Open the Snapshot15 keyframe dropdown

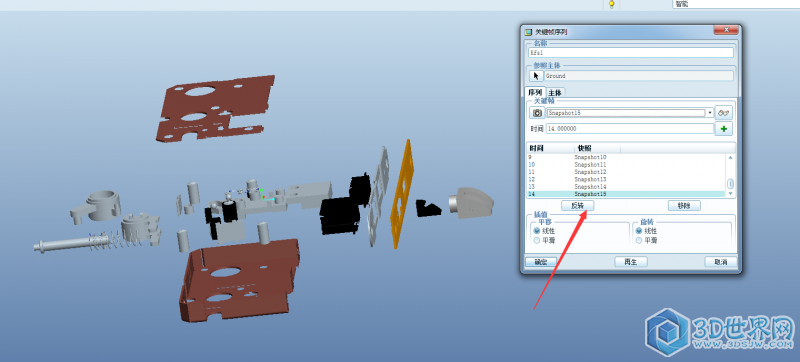(710, 113)
